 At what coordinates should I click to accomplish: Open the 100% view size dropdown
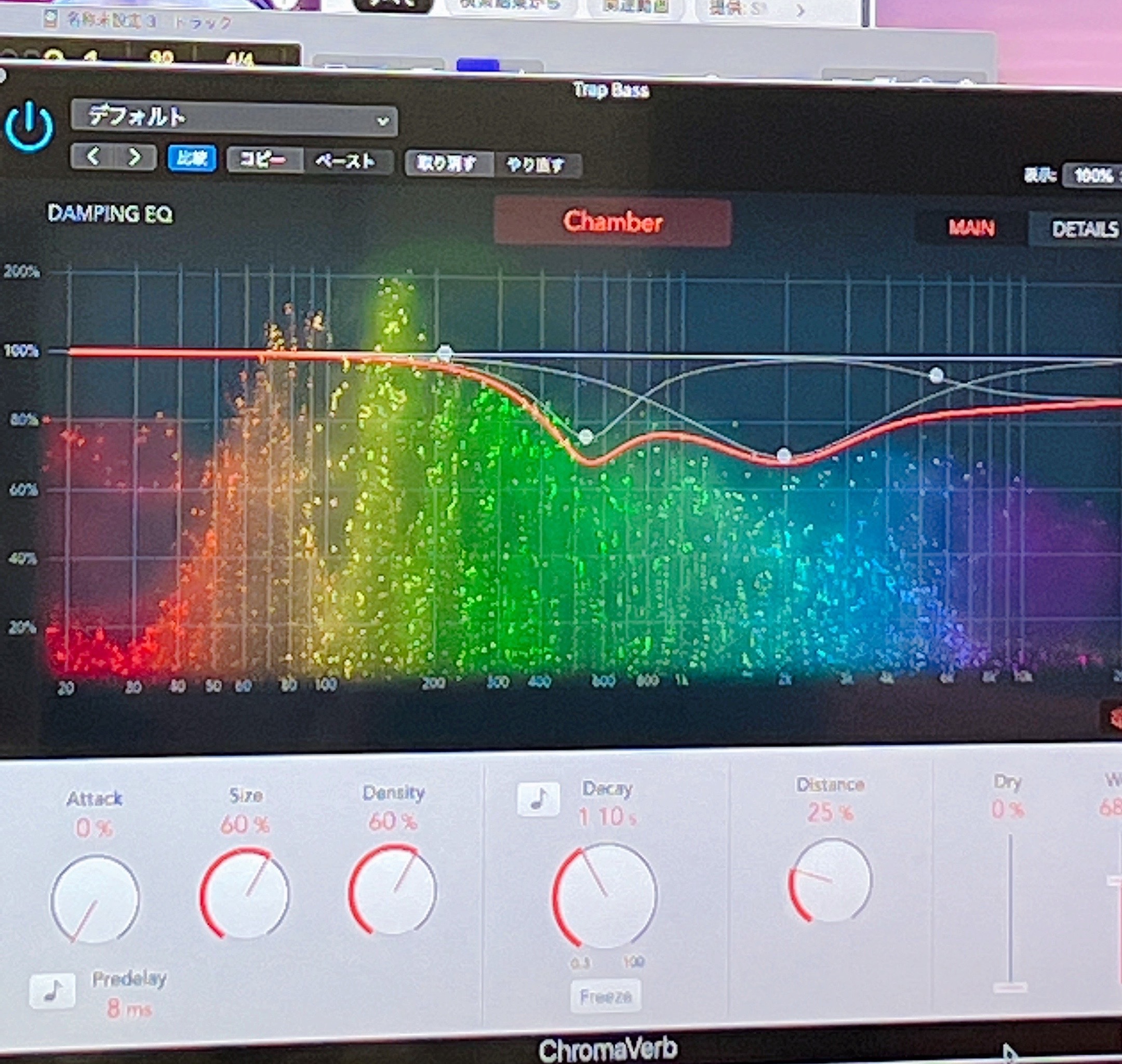(x=1093, y=175)
